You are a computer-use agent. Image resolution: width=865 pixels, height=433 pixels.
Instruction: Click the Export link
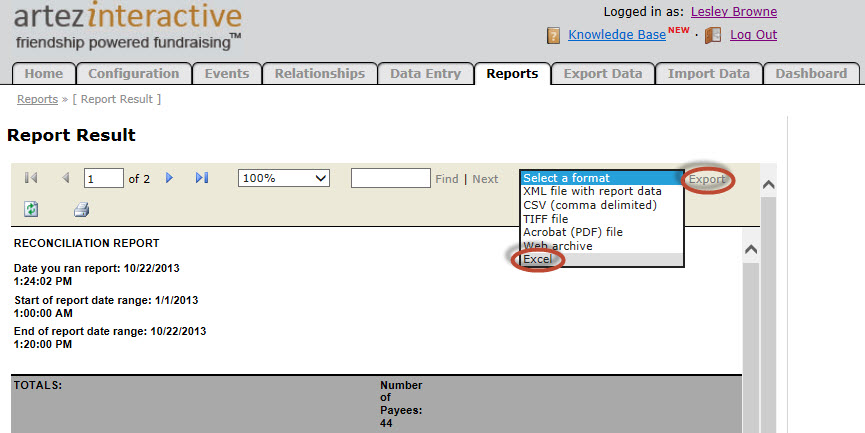(707, 180)
